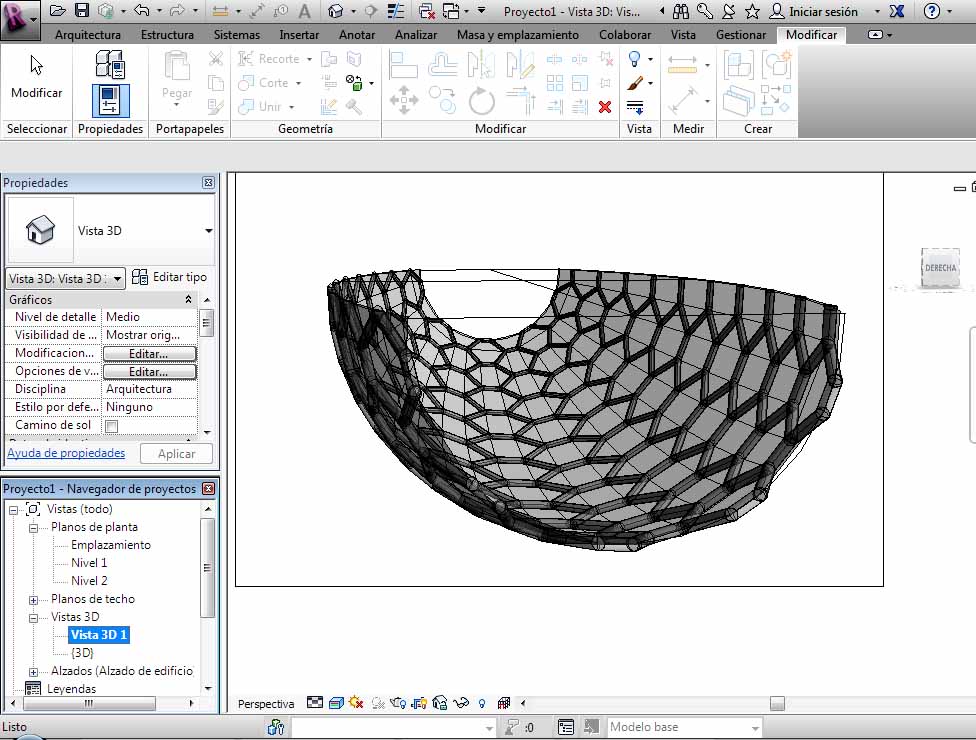Click the visual style icon in view control bar
This screenshot has height=740, width=976.
pos(337,703)
